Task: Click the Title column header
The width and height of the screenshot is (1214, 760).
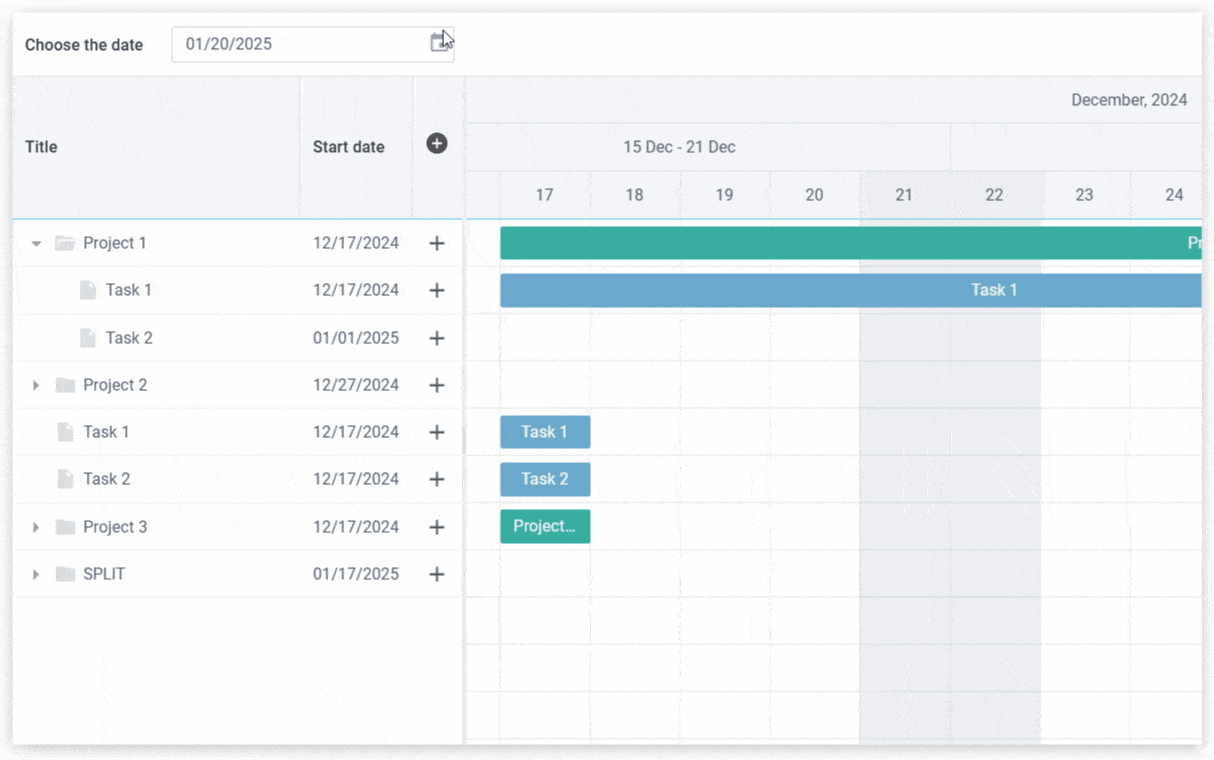Action: [41, 147]
